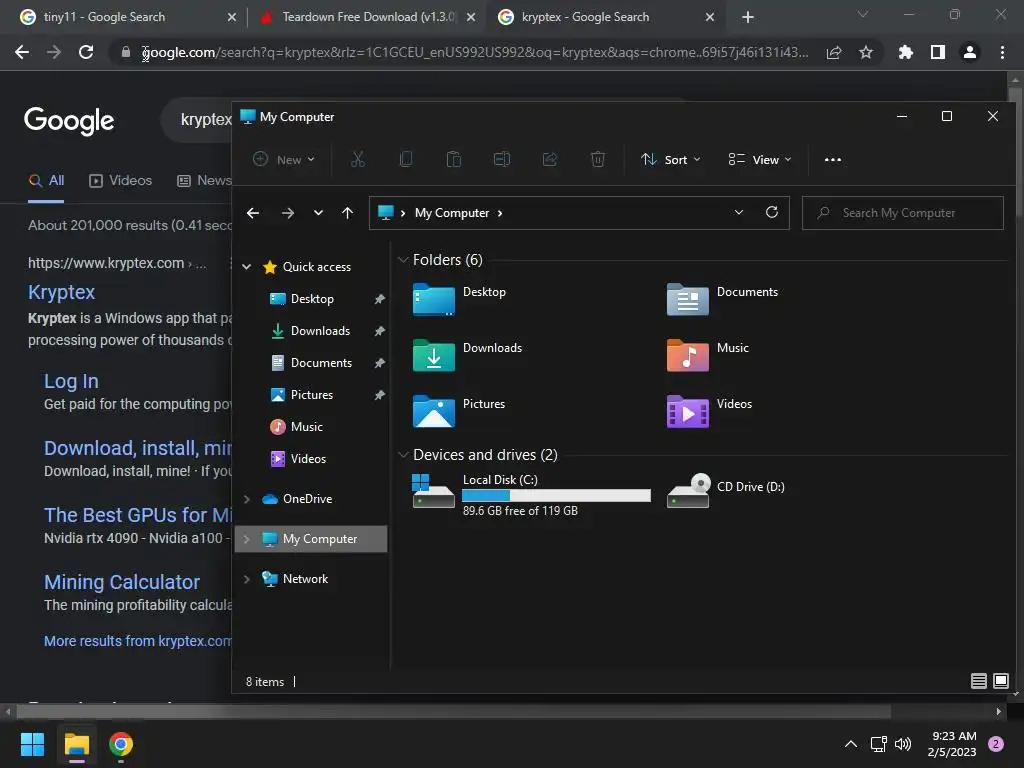This screenshot has width=1024, height=768.
Task: Select the CD Drive (D:)
Action: 726,490
